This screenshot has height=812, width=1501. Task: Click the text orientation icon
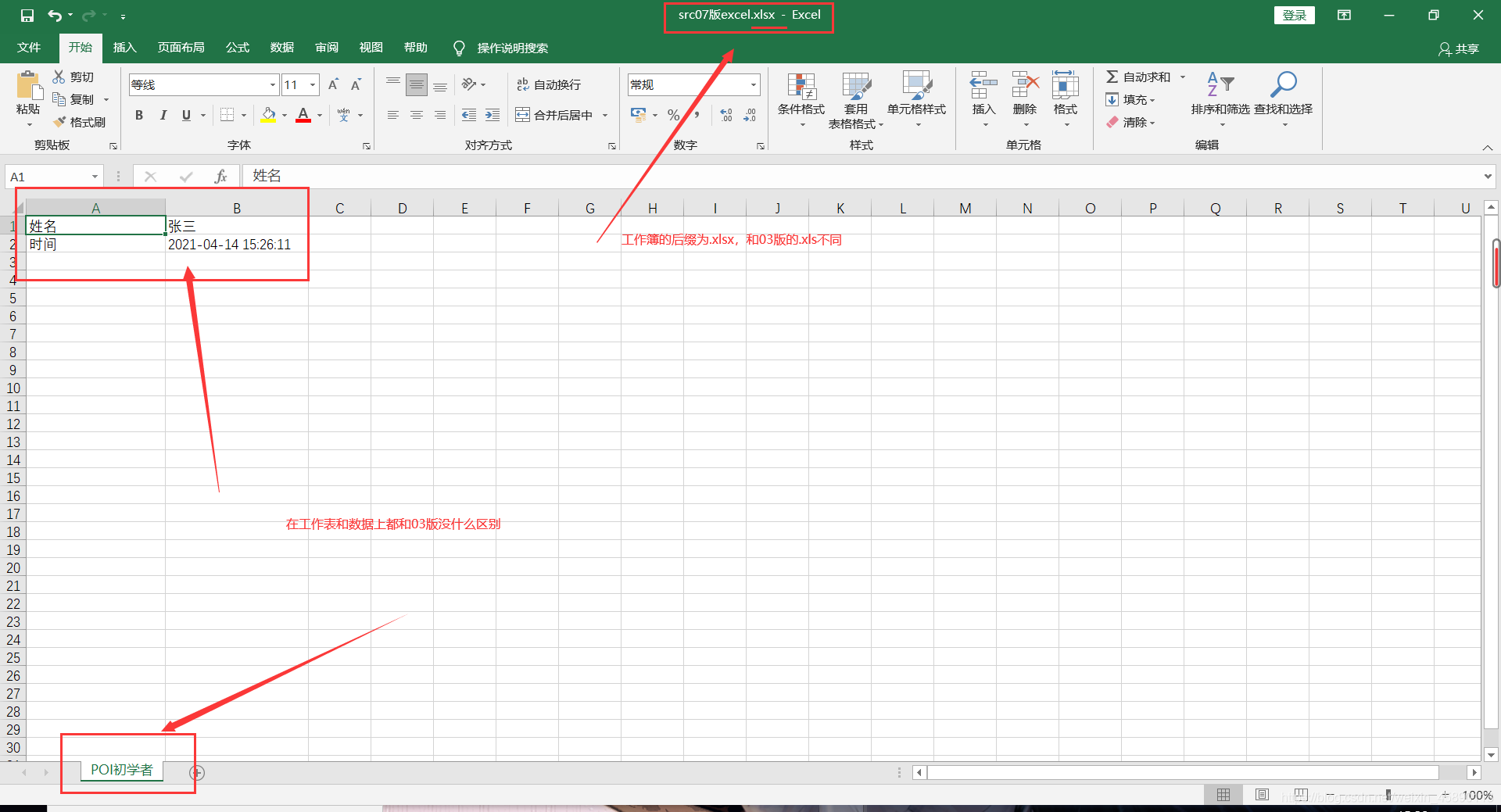(469, 84)
